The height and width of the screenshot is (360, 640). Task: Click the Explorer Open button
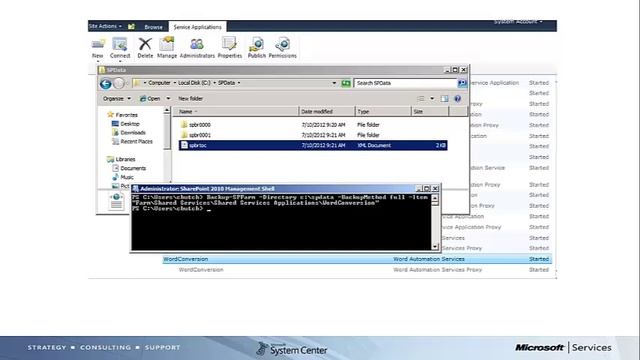click(x=150, y=98)
